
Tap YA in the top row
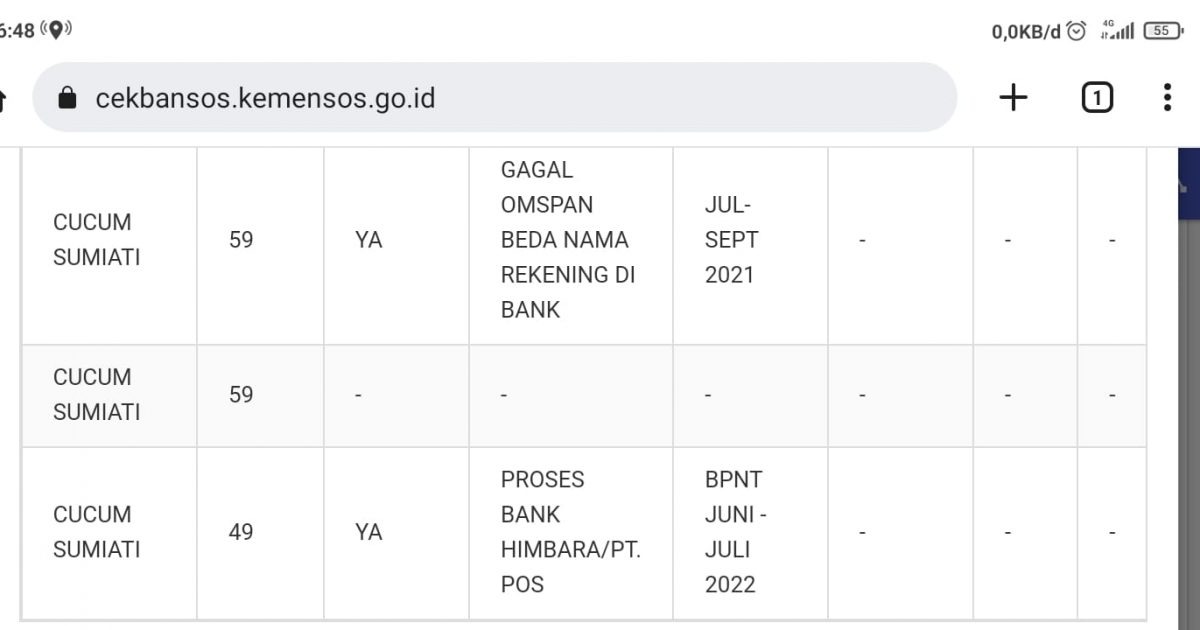369,240
